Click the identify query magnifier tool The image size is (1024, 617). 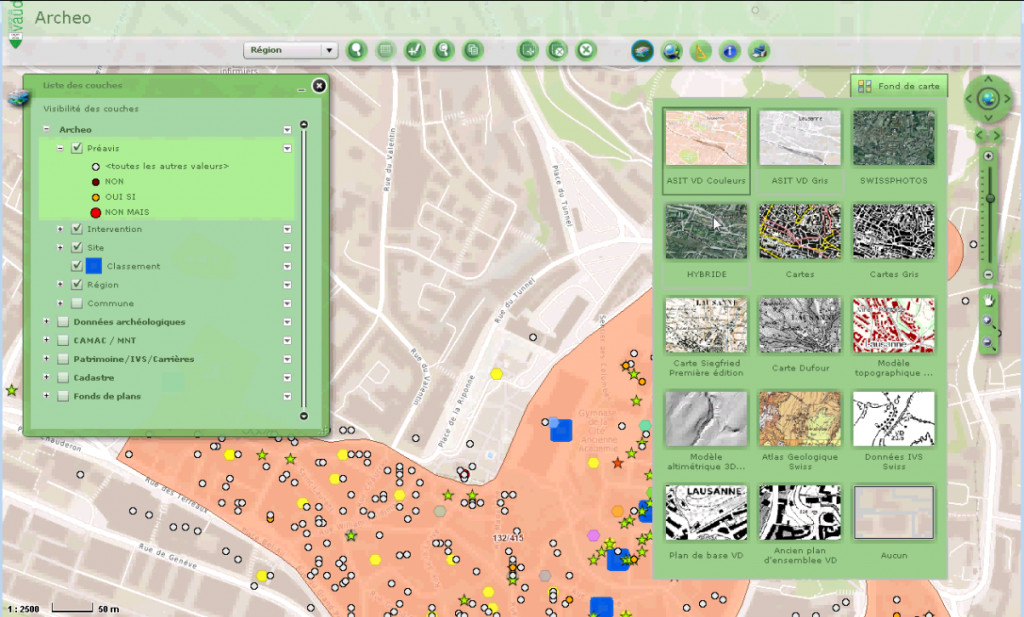444,50
